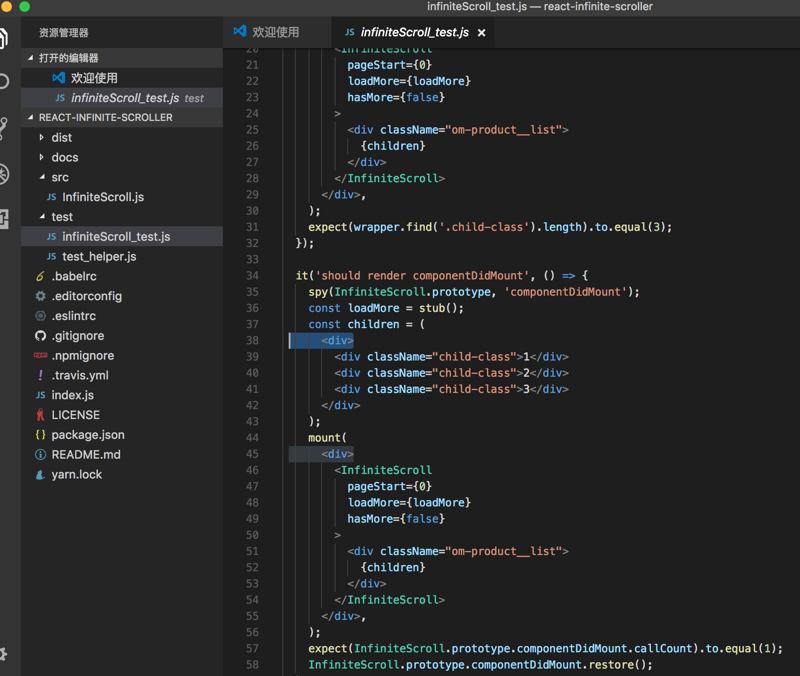Open test_helper.js in the test folder
The image size is (800, 676).
tap(99, 256)
